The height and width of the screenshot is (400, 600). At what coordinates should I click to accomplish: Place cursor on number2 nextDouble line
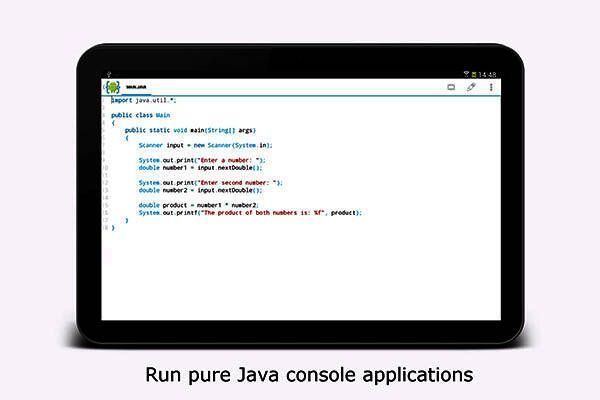pyautogui.click(x=200, y=190)
